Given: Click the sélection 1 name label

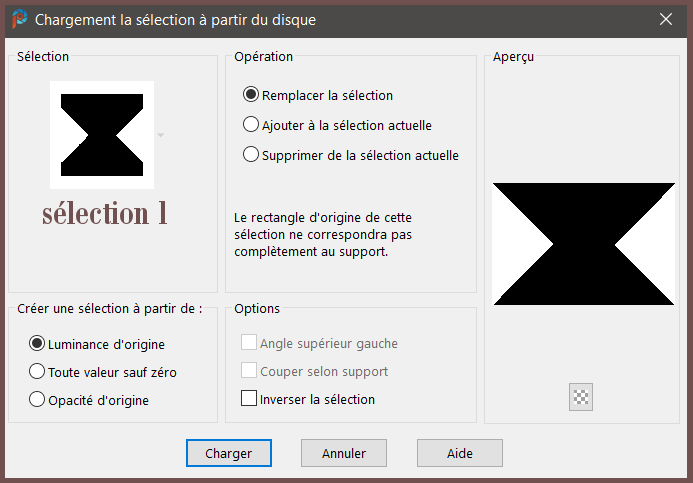Looking at the screenshot, I should pos(105,213).
